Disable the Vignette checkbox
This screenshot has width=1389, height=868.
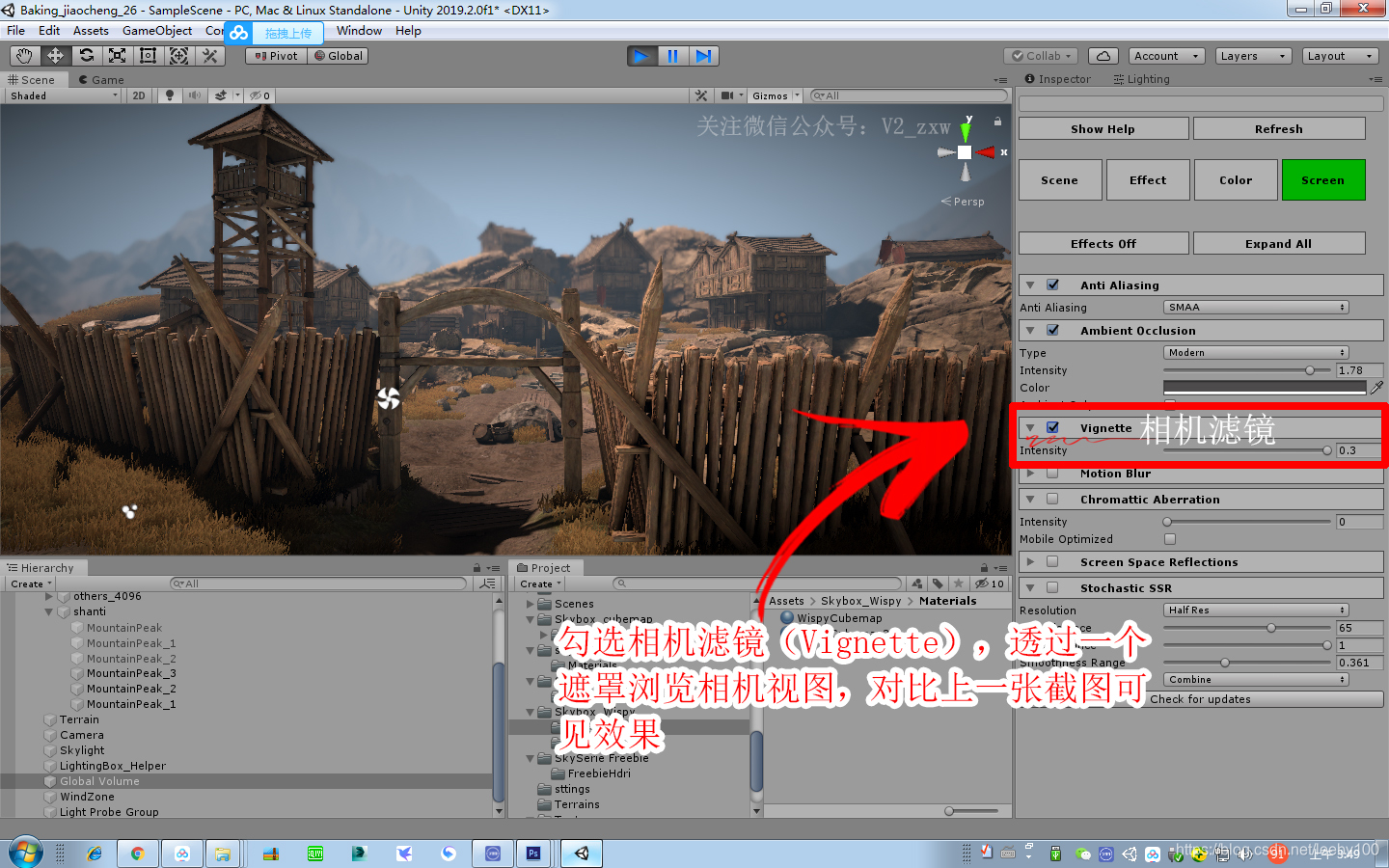1052,427
